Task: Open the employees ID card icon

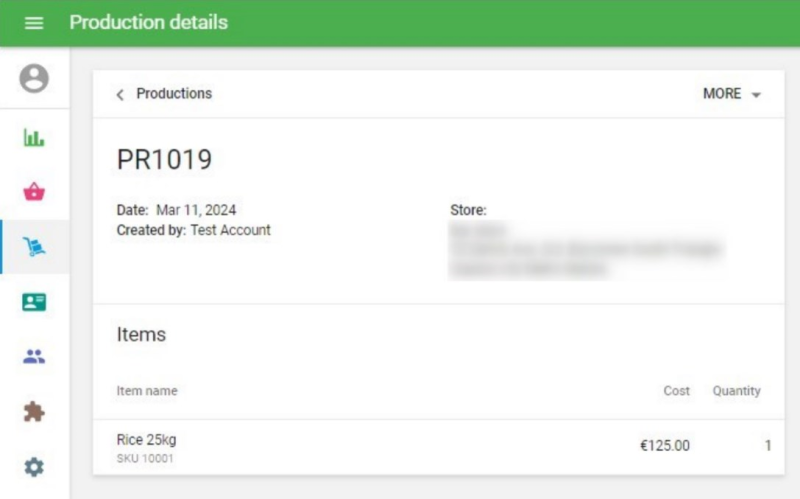Action: coord(34,302)
